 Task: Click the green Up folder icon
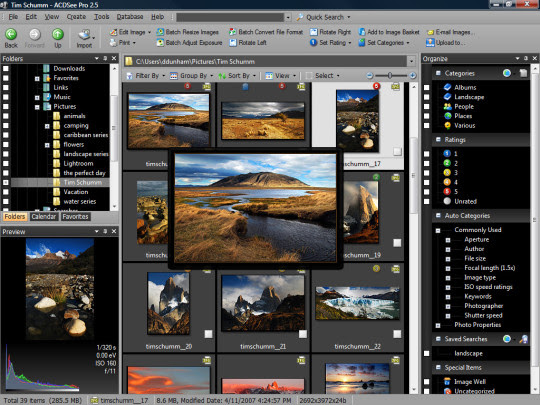58,34
